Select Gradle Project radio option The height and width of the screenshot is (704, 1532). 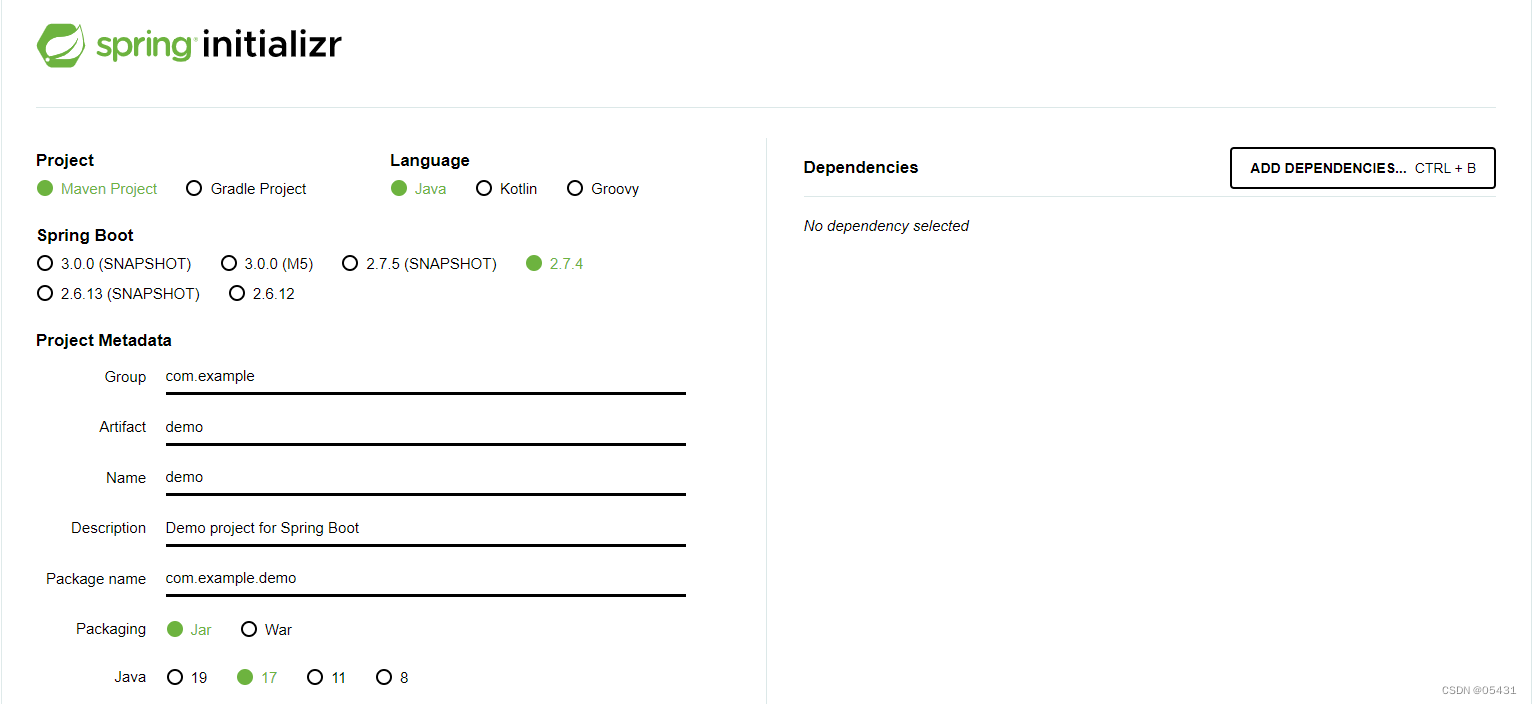point(246,189)
